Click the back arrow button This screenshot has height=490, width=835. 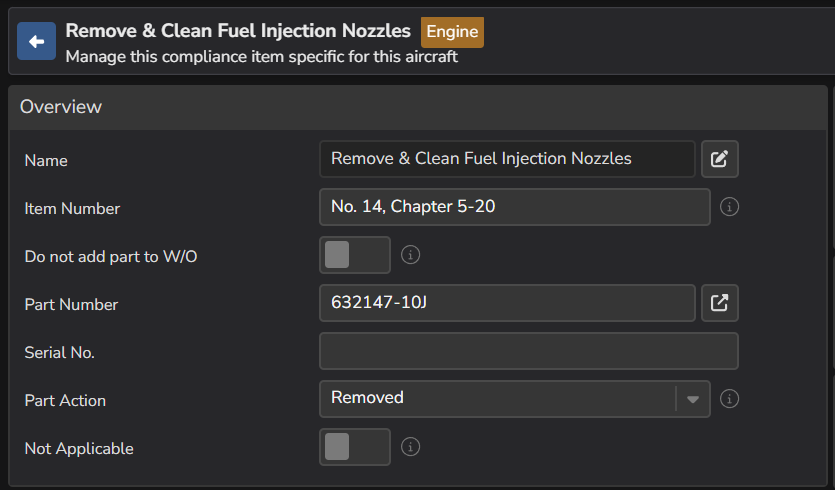point(37,41)
